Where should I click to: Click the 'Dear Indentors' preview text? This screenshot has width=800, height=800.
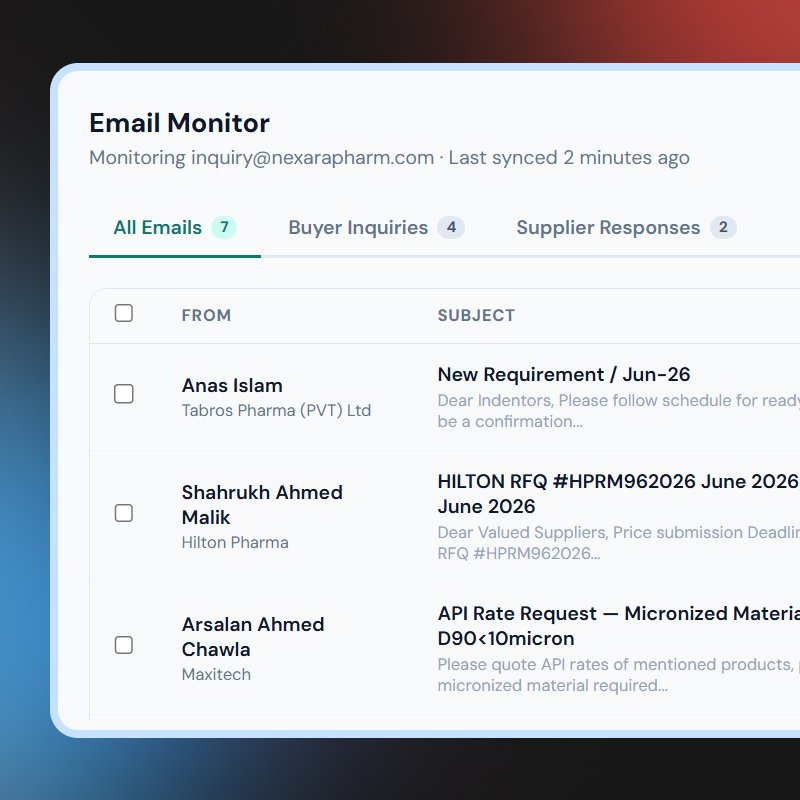(x=618, y=411)
